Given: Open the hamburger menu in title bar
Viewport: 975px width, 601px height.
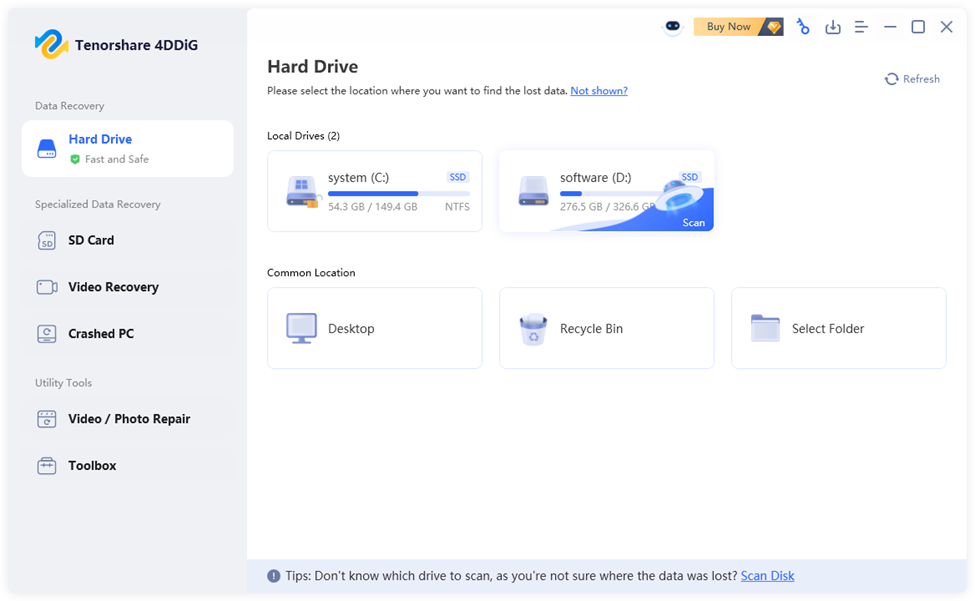Looking at the screenshot, I should click(x=861, y=27).
